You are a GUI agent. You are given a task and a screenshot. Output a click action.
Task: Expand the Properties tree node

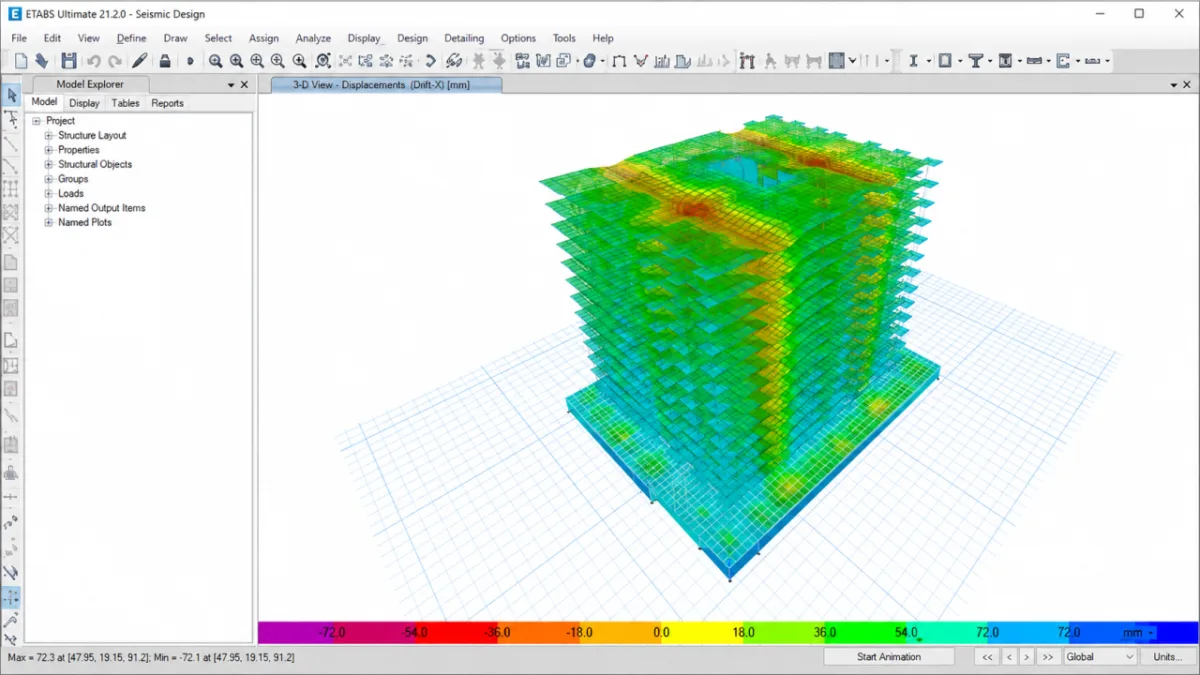(x=48, y=150)
